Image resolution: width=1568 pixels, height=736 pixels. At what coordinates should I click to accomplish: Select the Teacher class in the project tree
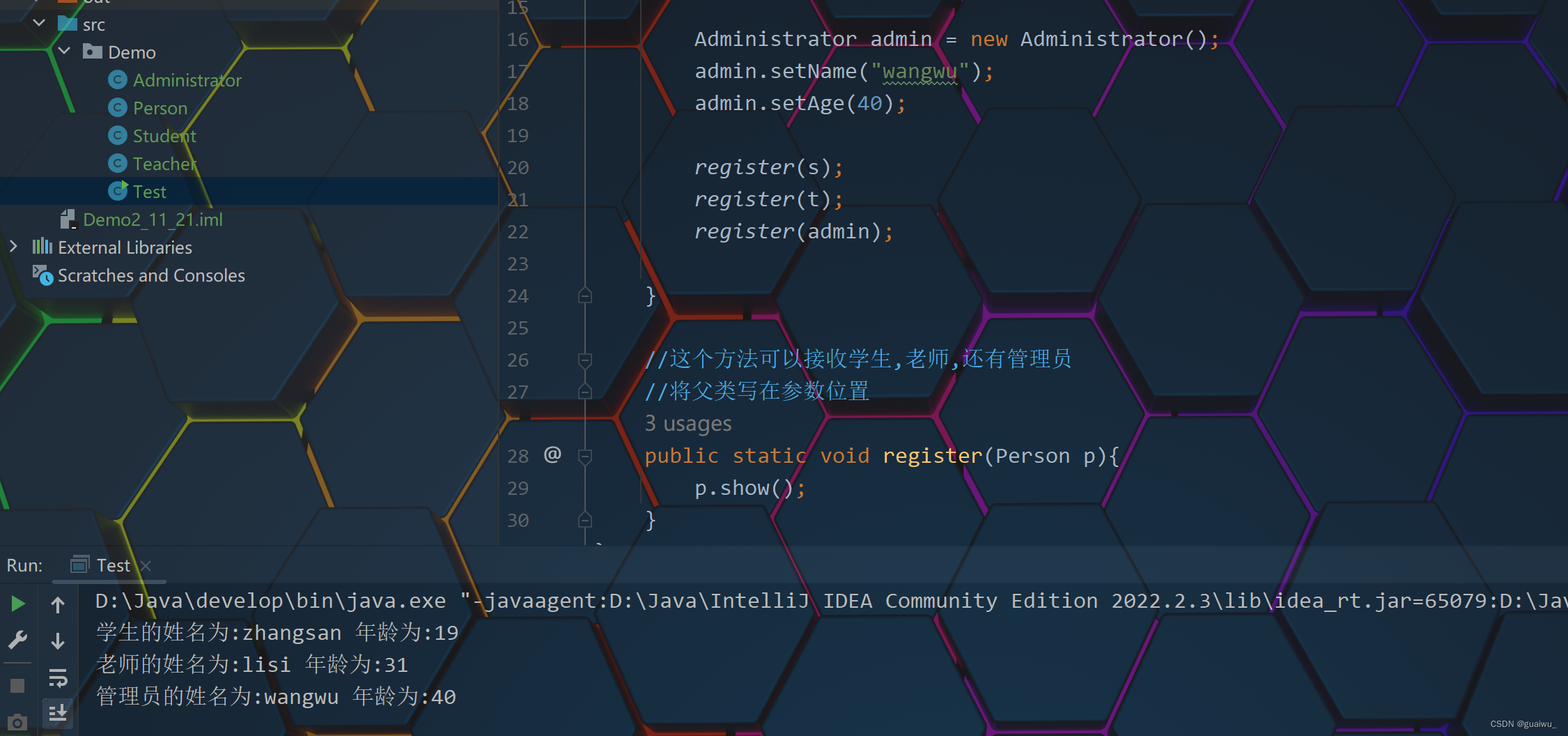coord(164,163)
